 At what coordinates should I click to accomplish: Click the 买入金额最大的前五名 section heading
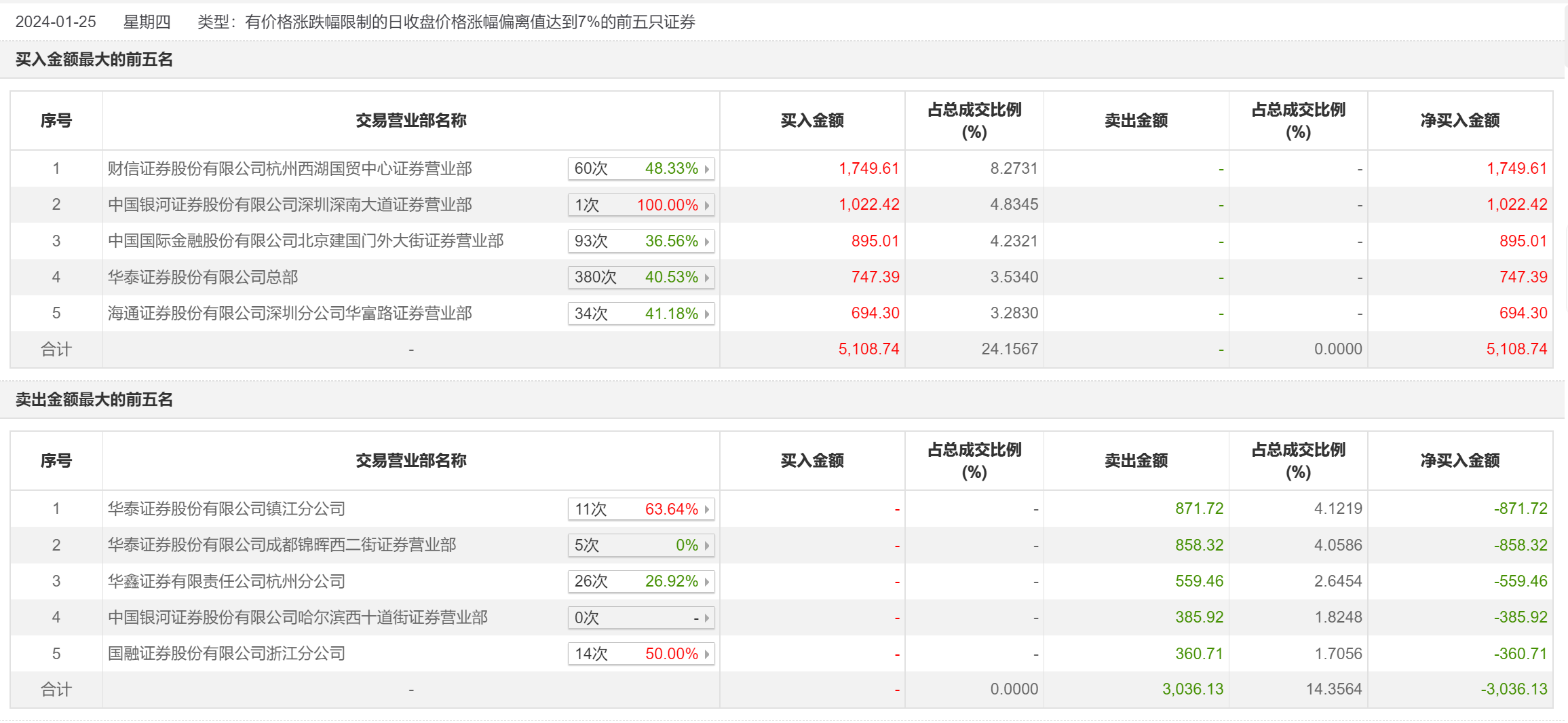tap(94, 60)
